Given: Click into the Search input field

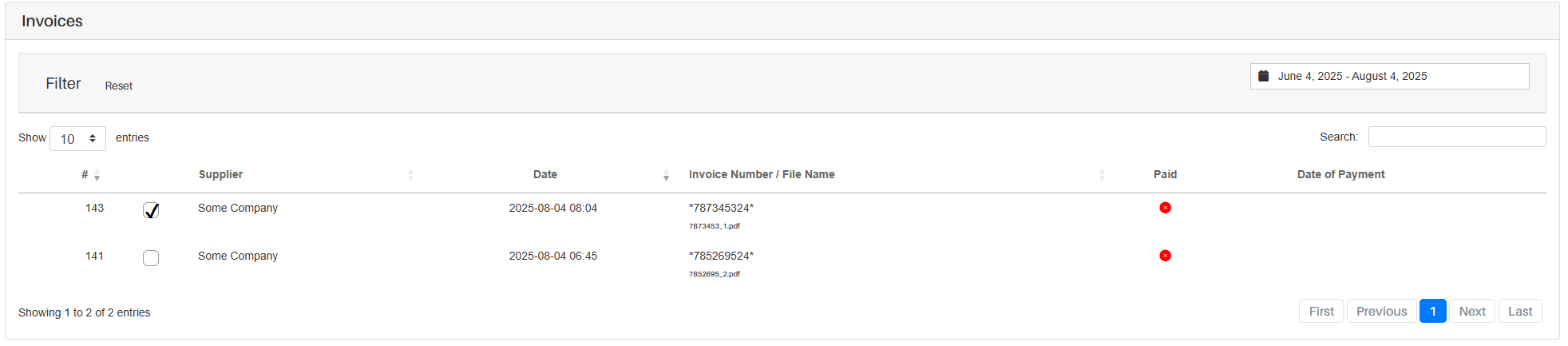Looking at the screenshot, I should pyautogui.click(x=1456, y=137).
